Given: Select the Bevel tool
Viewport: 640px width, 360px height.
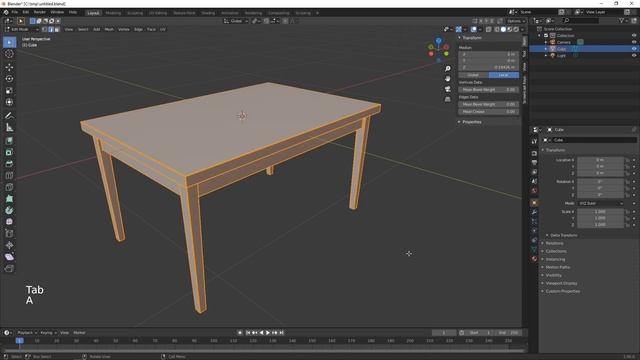Looking at the screenshot, I should pyautogui.click(x=9, y=164).
